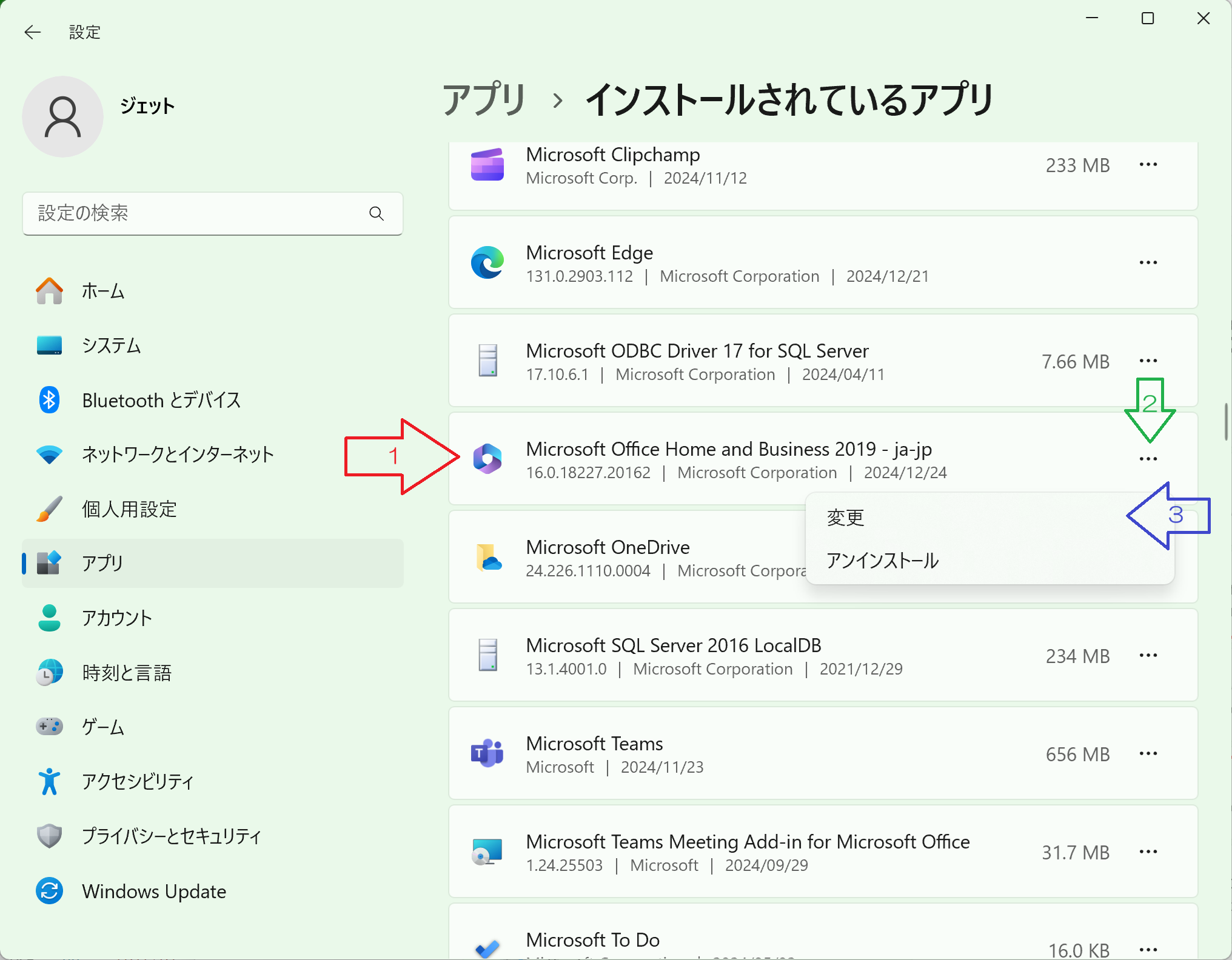1232x960 pixels.
Task: Click the paintbrush personalization icon
Action: coord(49,509)
